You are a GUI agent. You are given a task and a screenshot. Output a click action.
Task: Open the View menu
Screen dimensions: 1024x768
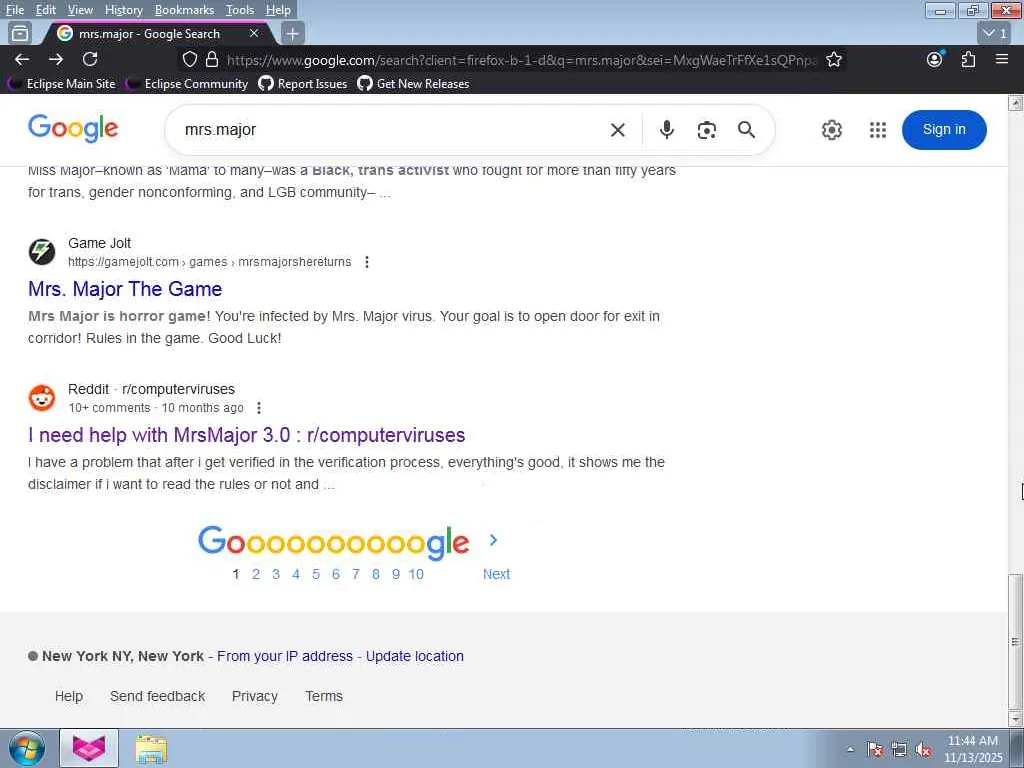(x=80, y=10)
